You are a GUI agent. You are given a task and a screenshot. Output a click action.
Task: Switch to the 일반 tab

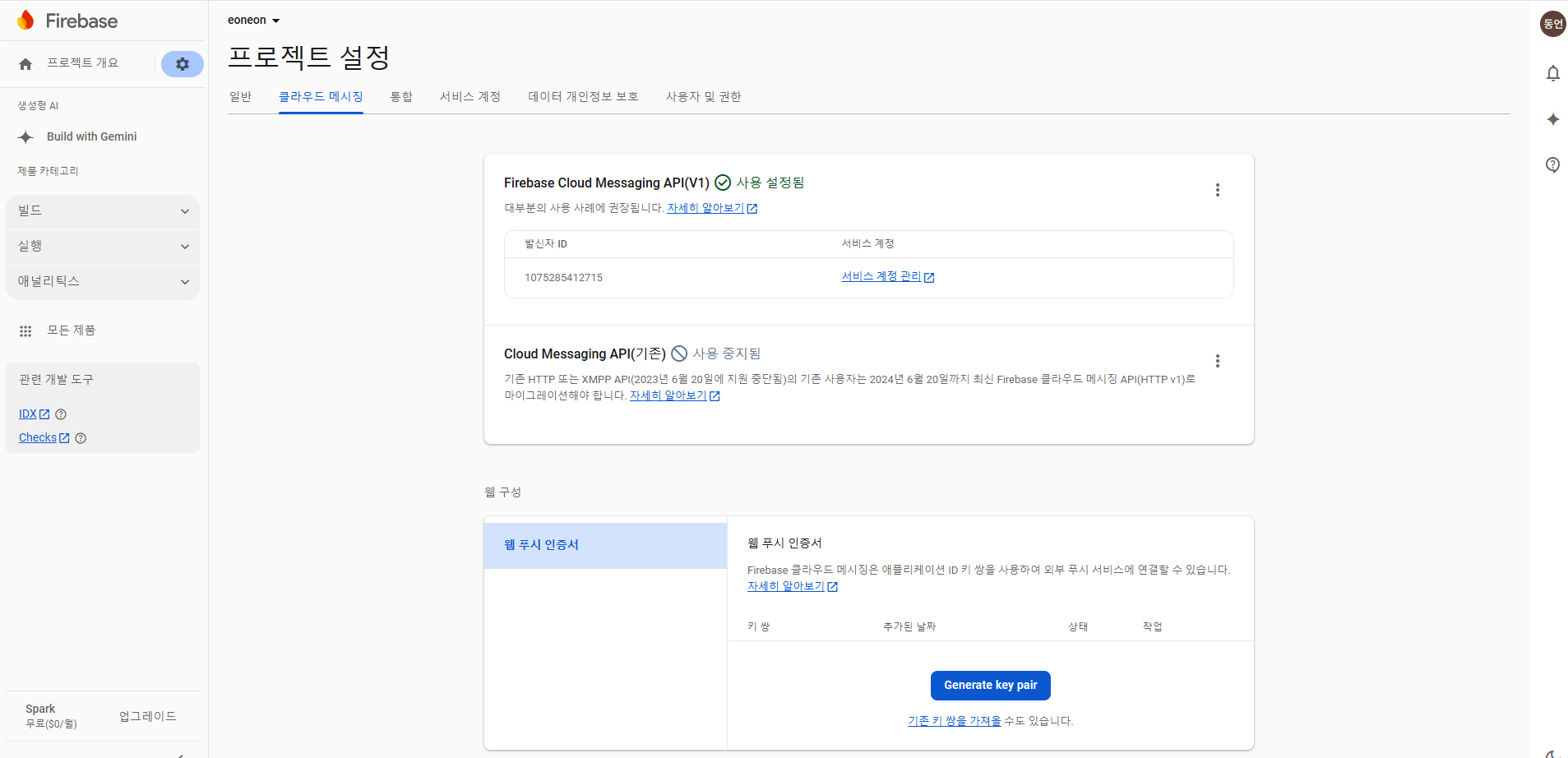click(240, 97)
